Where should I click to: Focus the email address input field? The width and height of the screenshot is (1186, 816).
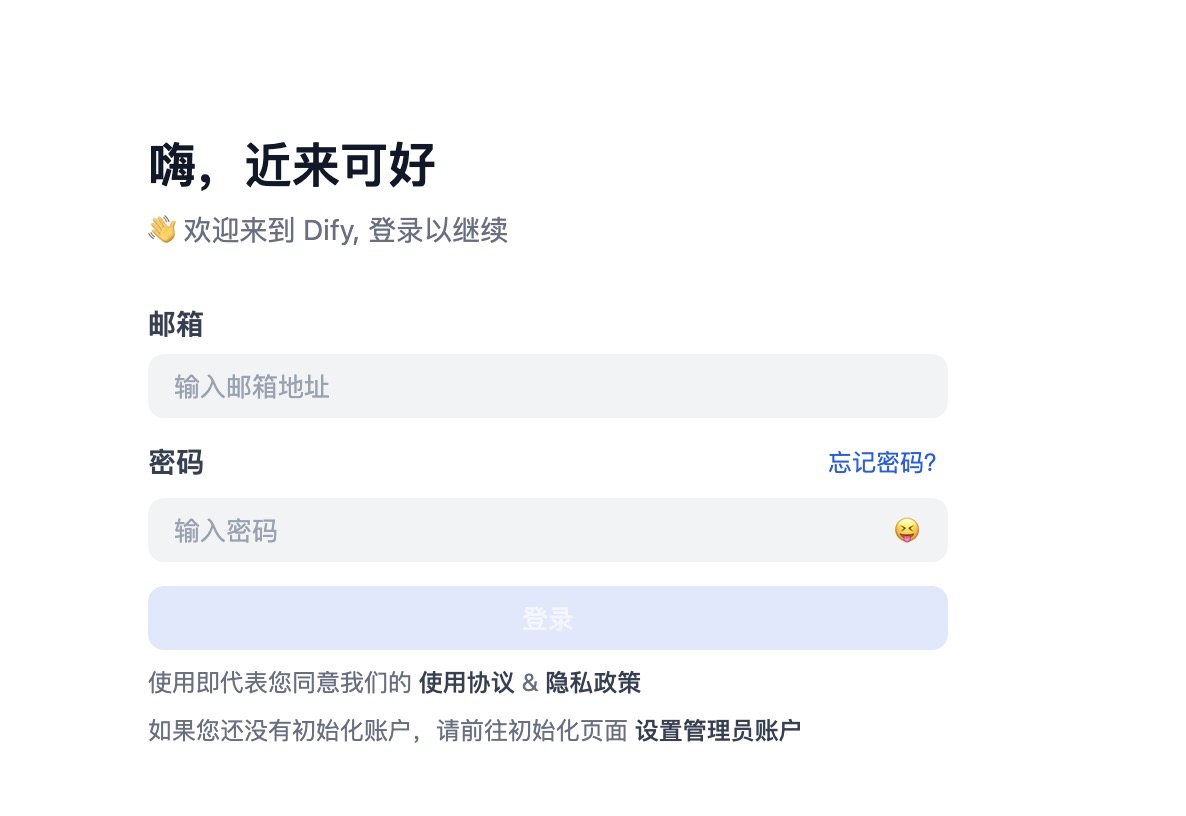pyautogui.click(x=547, y=386)
